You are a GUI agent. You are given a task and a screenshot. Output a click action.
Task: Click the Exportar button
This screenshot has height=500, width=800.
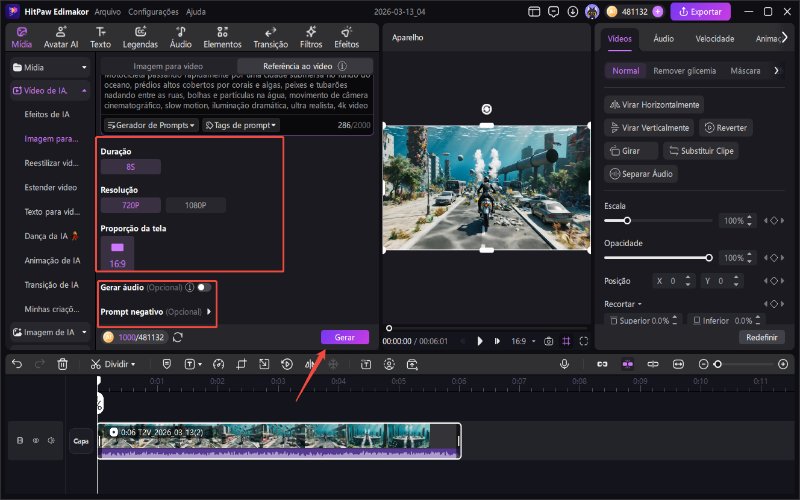pos(700,11)
